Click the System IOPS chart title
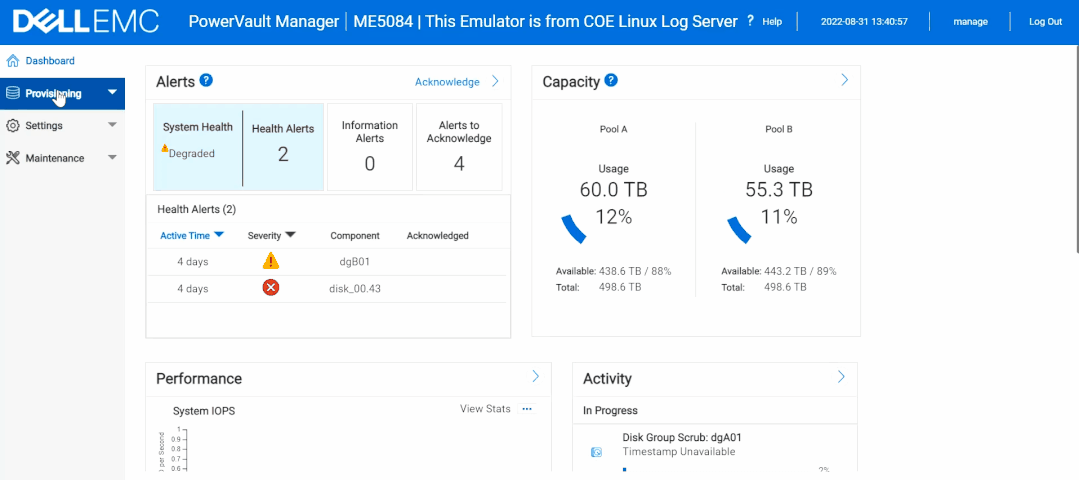The height and width of the screenshot is (480, 1079). tap(204, 411)
